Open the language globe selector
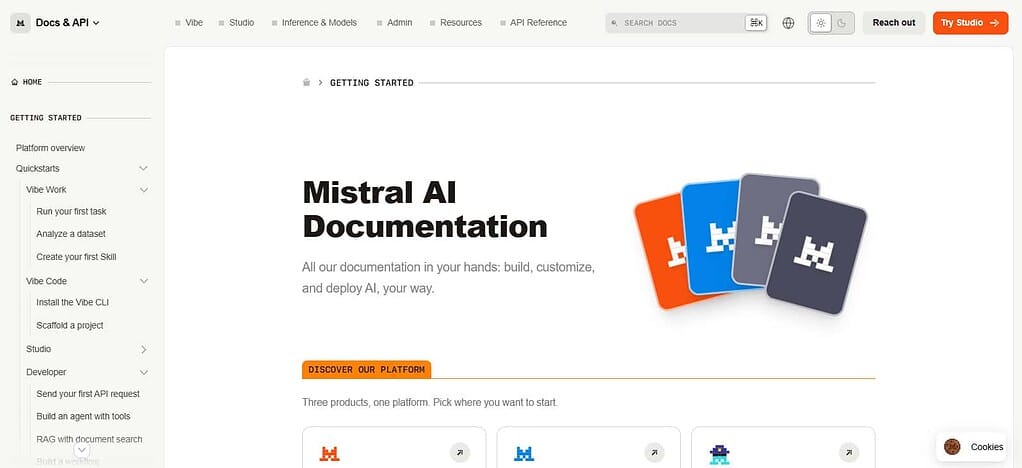This screenshot has width=1022, height=468. coord(788,23)
